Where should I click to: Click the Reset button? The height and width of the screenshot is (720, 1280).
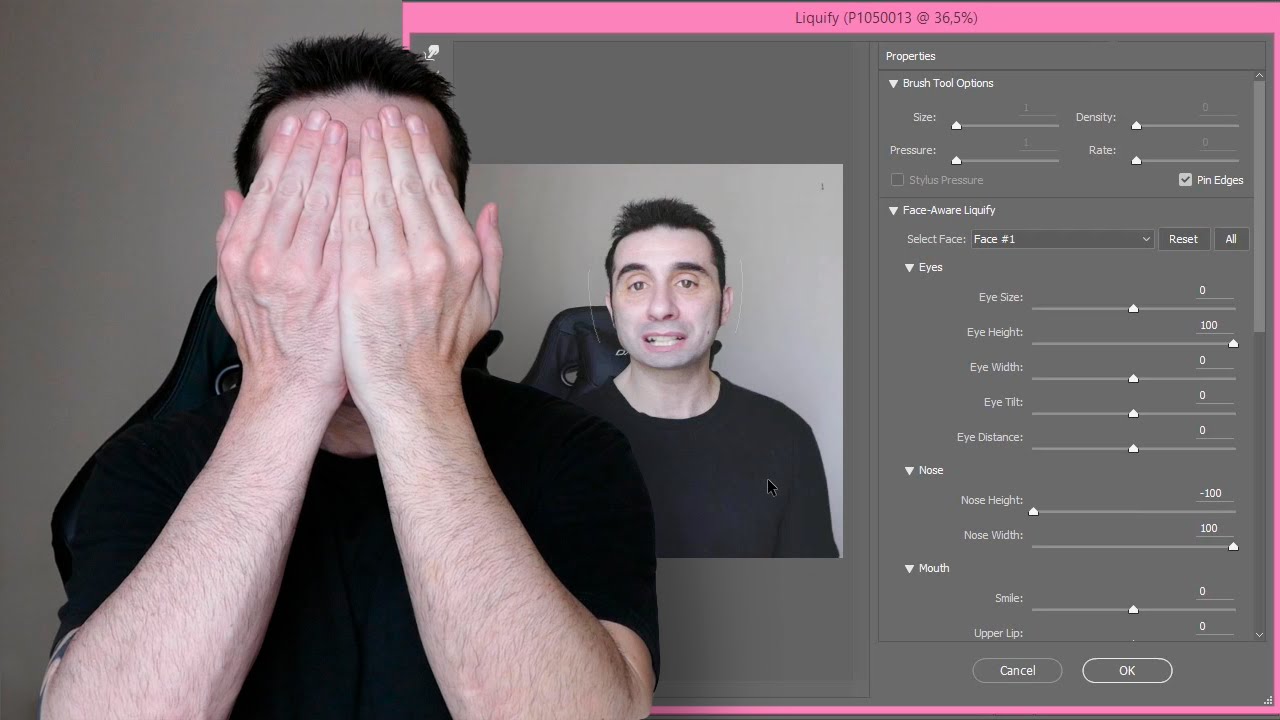pos(1183,239)
